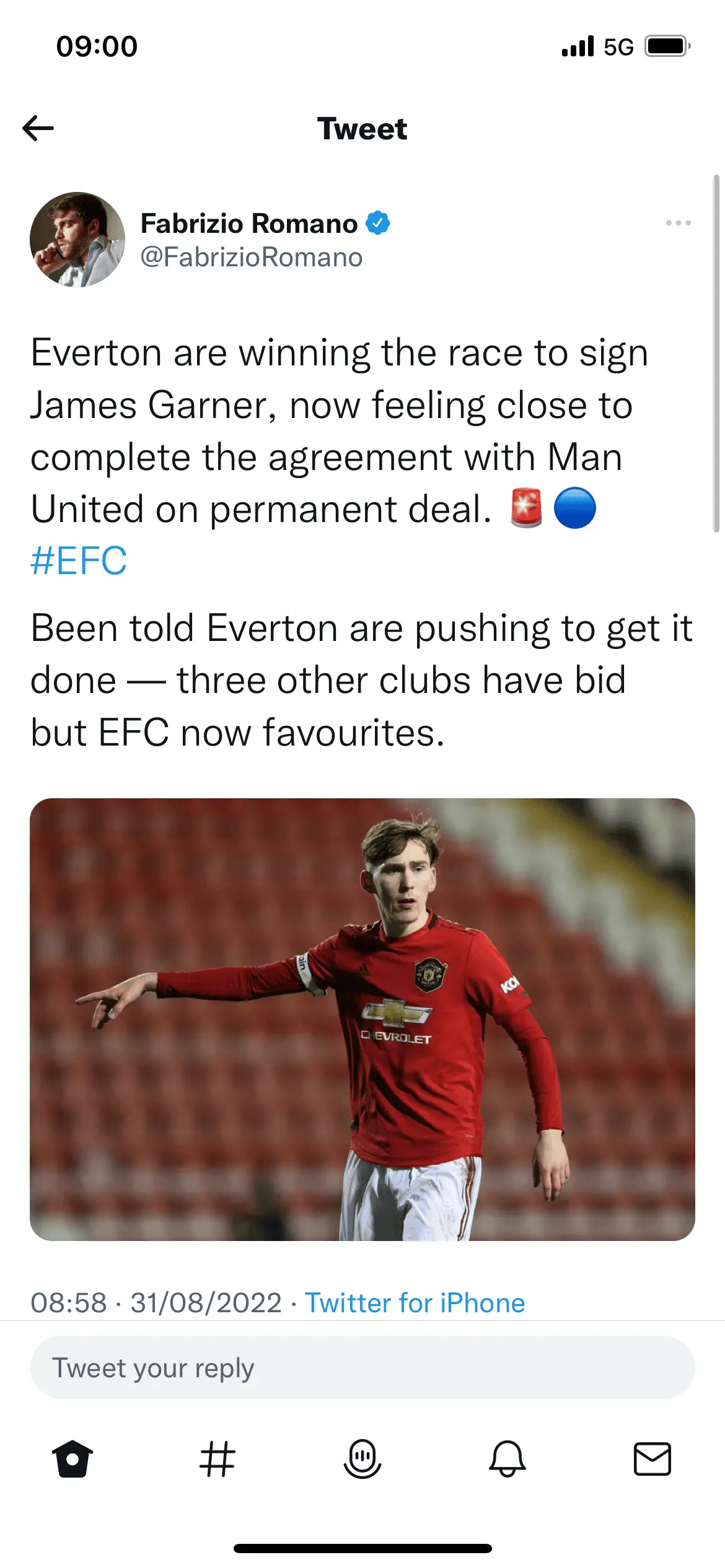Go to the Home tab
Viewport: 725px width, 1568px height.
[72, 1459]
